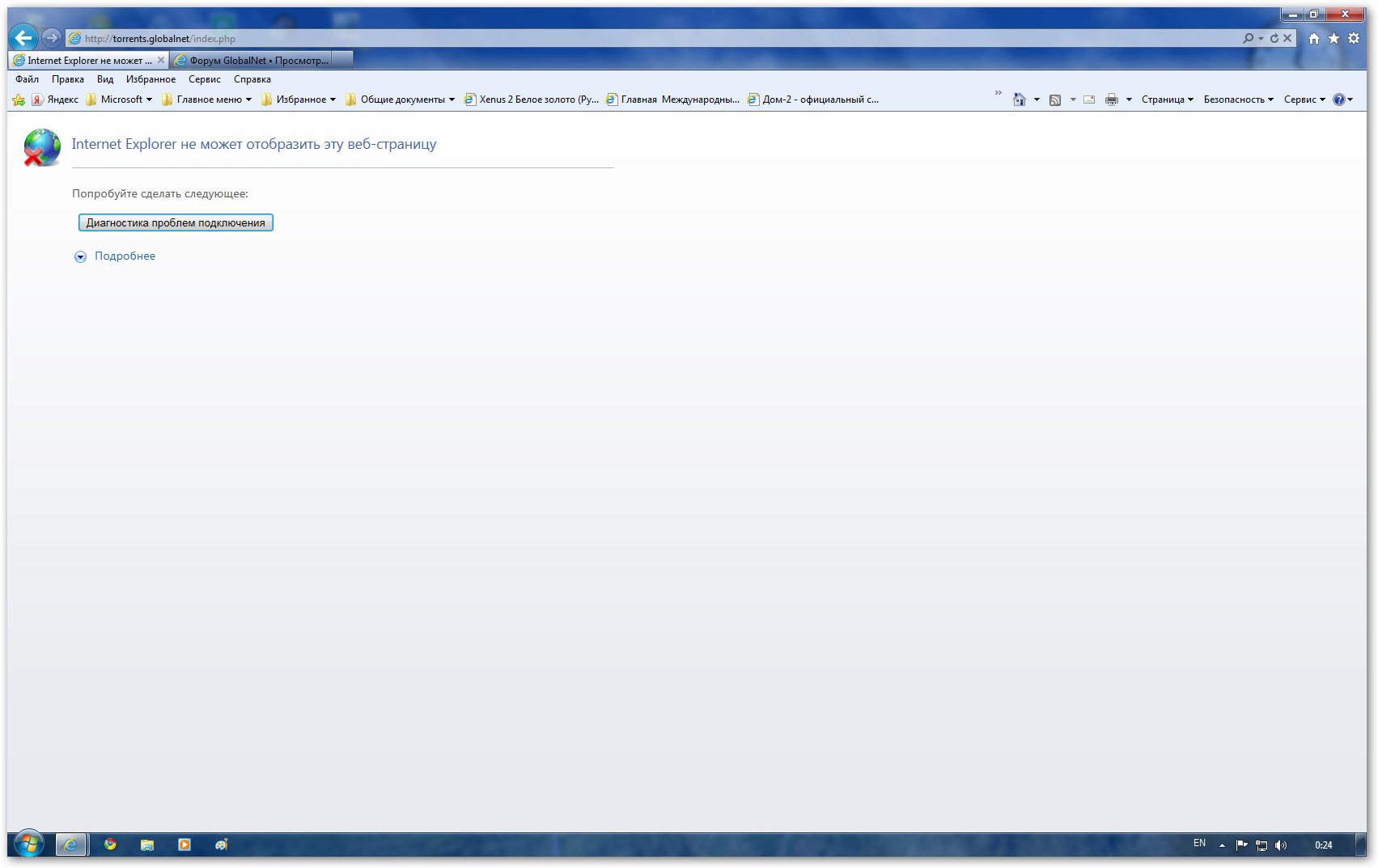The image size is (1378, 868).
Task: Click the Print icon
Action: (1112, 100)
